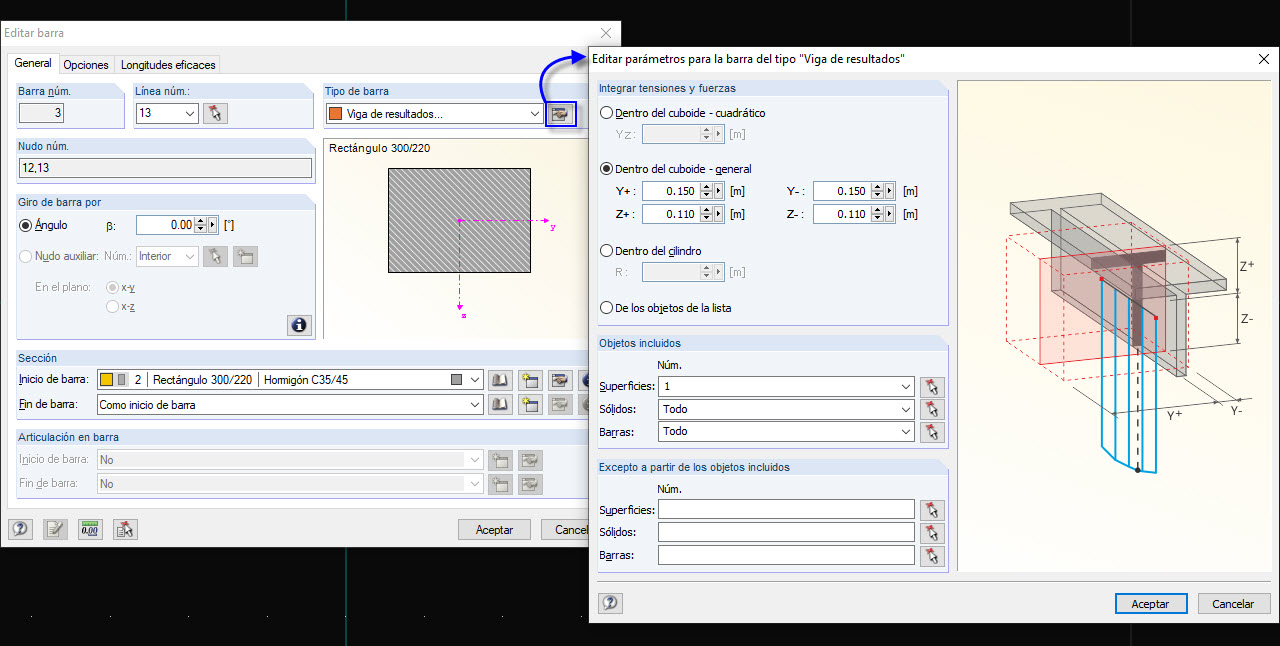Open section library for Fin de barra
This screenshot has height=646, width=1280.
pyautogui.click(x=501, y=405)
